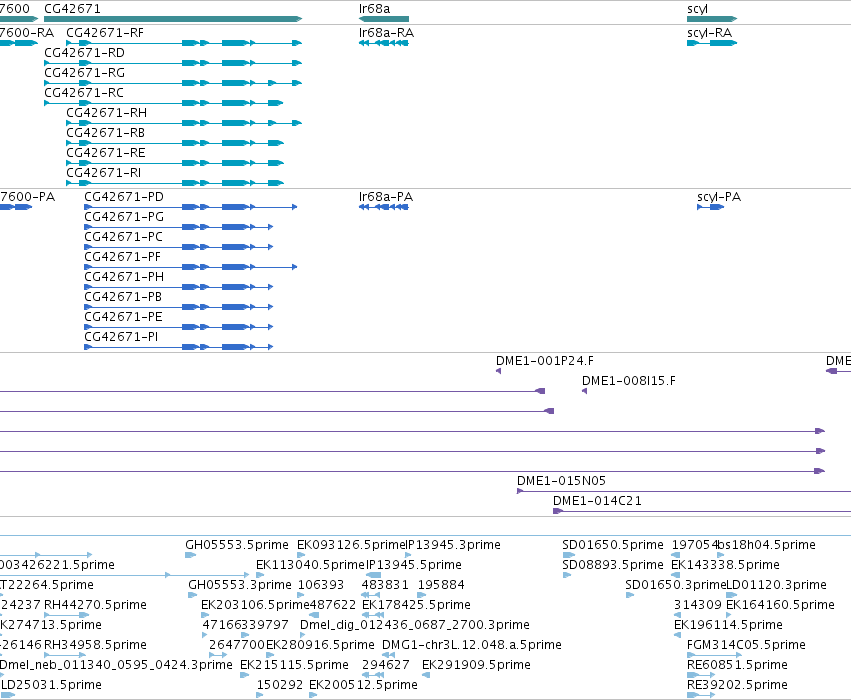The image size is (851, 700).
Task: Select EST label EK093126.5prime
Action: click(x=351, y=545)
